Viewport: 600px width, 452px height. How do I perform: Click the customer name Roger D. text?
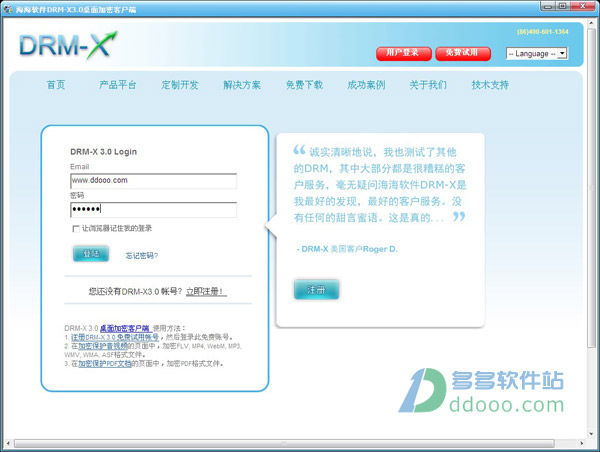(x=380, y=249)
